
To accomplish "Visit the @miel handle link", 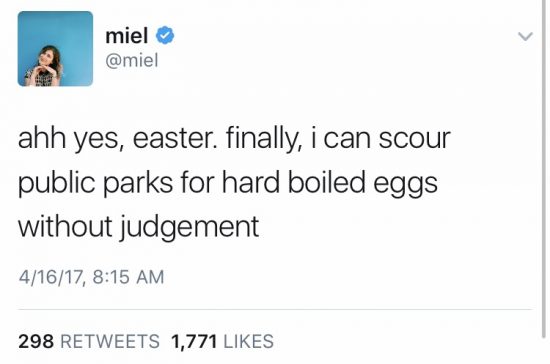I will point(132,60).
